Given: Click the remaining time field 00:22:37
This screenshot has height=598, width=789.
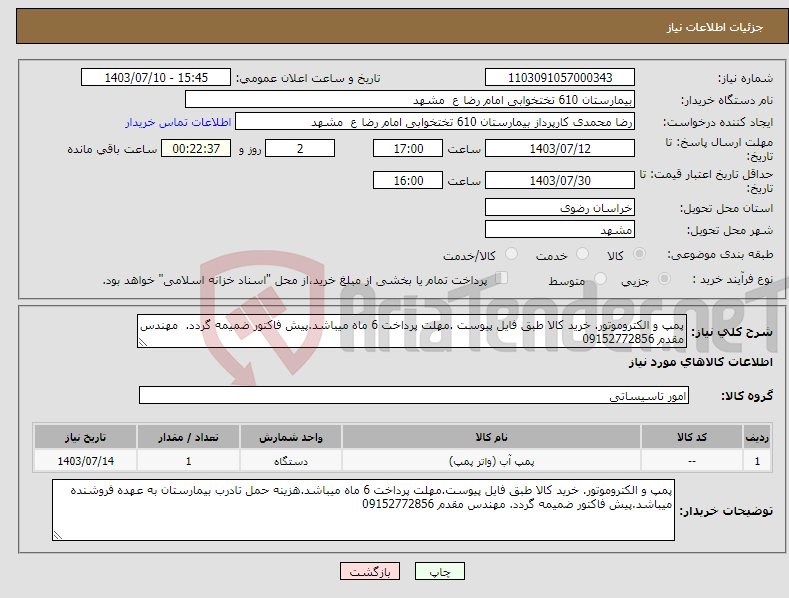Looking at the screenshot, I should point(196,148).
